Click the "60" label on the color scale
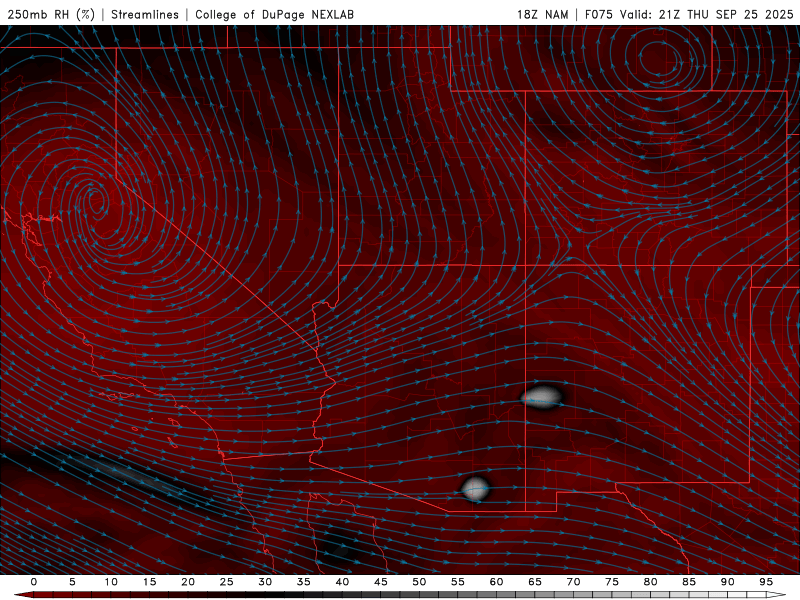Viewport: 800px width, 600px height. coord(496,582)
